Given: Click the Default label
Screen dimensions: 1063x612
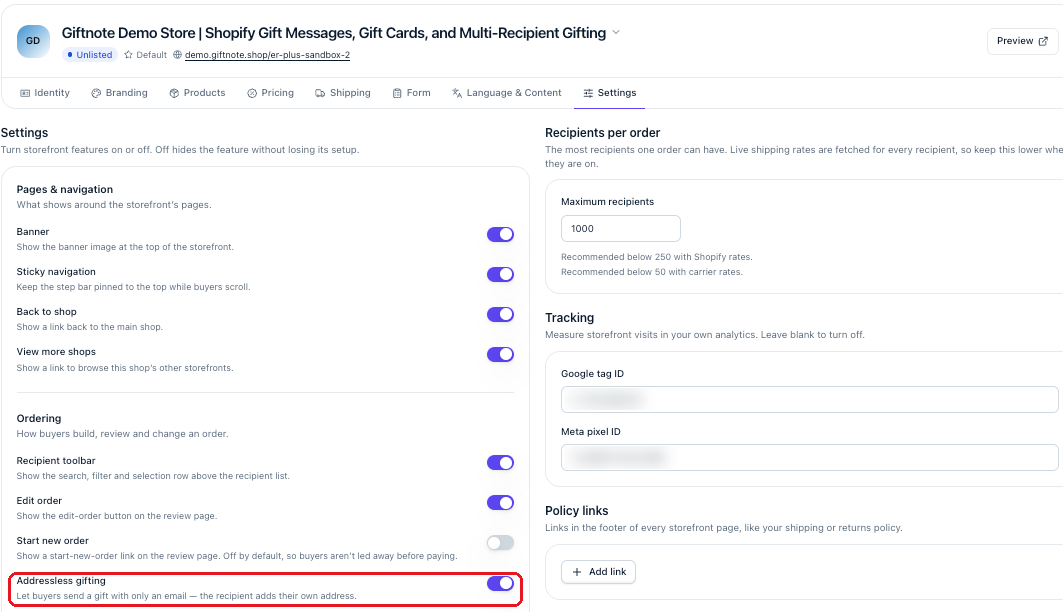Looking at the screenshot, I should pyautogui.click(x=151, y=55).
